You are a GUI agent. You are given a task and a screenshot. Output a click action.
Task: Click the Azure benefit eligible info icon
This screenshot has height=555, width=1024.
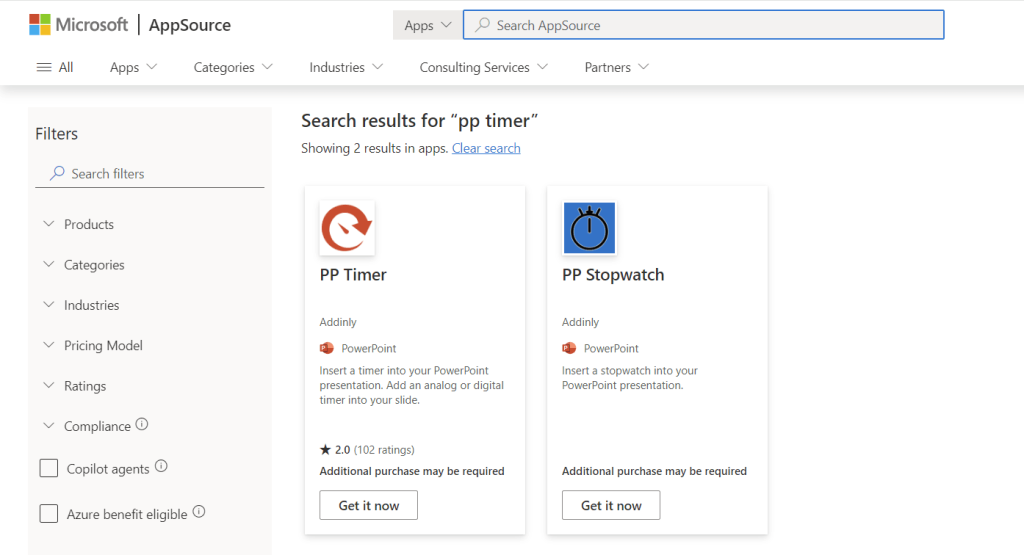pyautogui.click(x=199, y=512)
